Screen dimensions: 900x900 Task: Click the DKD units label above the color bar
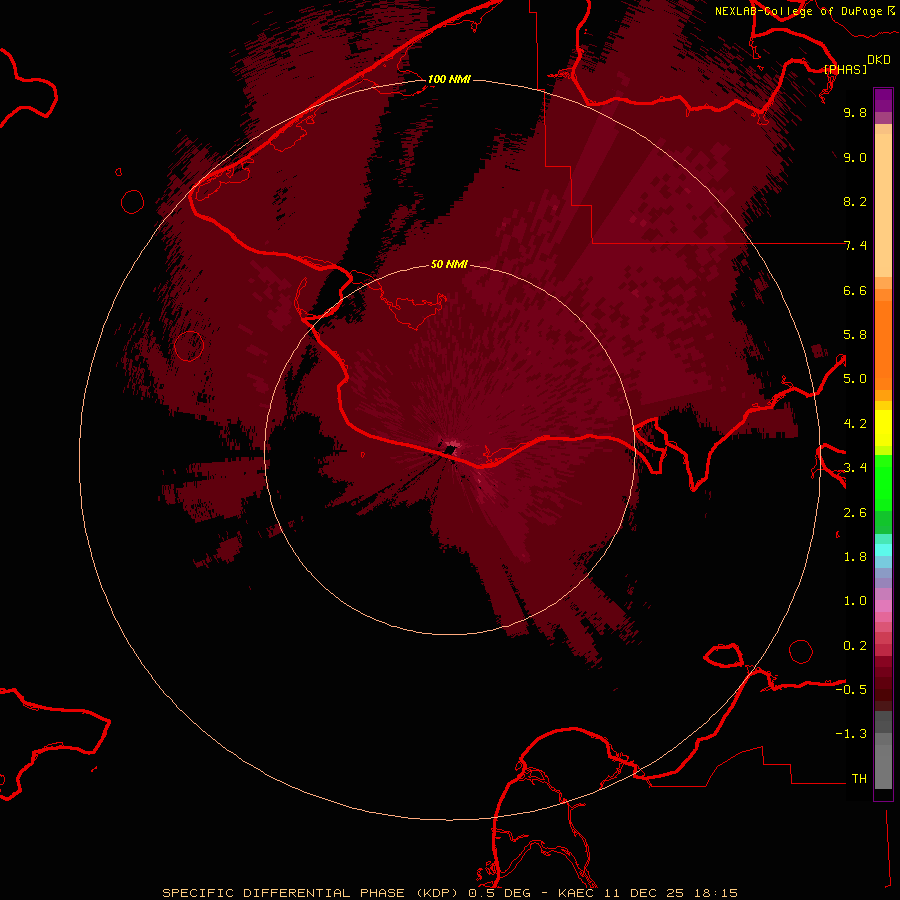[879, 60]
